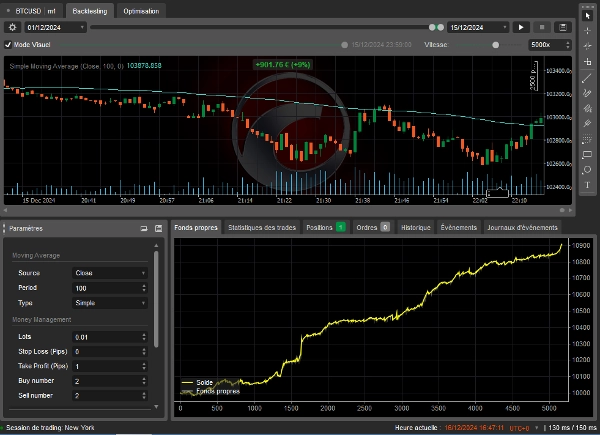This screenshot has width=600, height=435.
Task: Open the Ordres tab
Action: coord(373,228)
